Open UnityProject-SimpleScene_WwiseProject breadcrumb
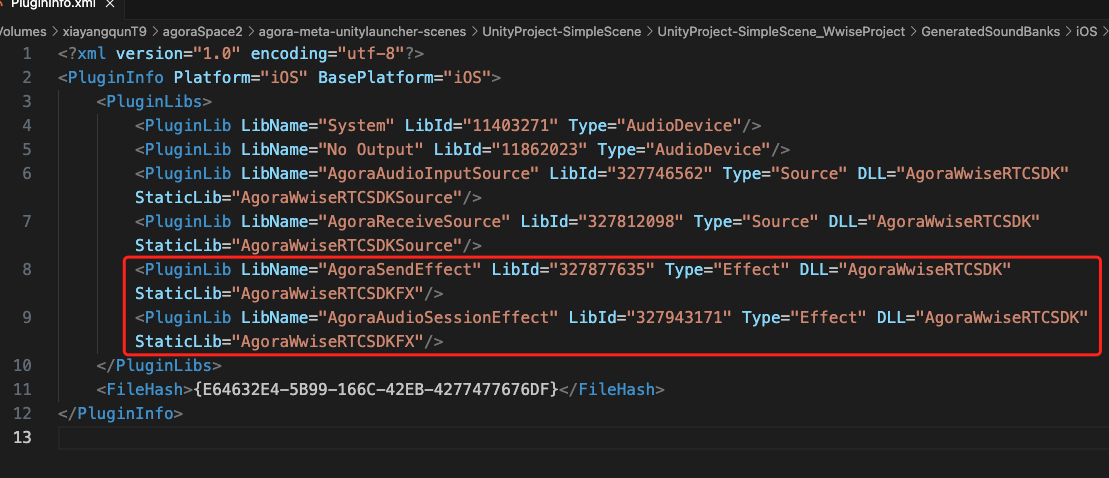 click(781, 31)
